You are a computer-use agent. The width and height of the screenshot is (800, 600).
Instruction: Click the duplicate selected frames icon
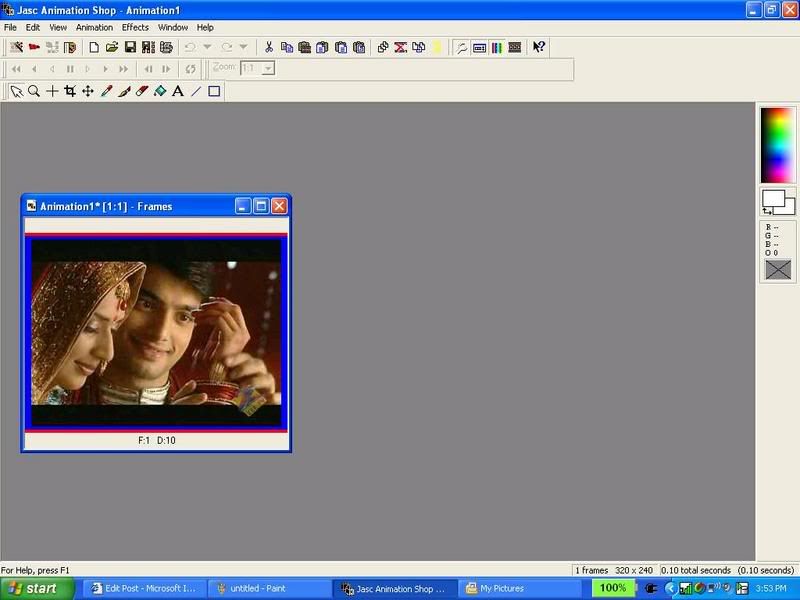click(x=418, y=47)
